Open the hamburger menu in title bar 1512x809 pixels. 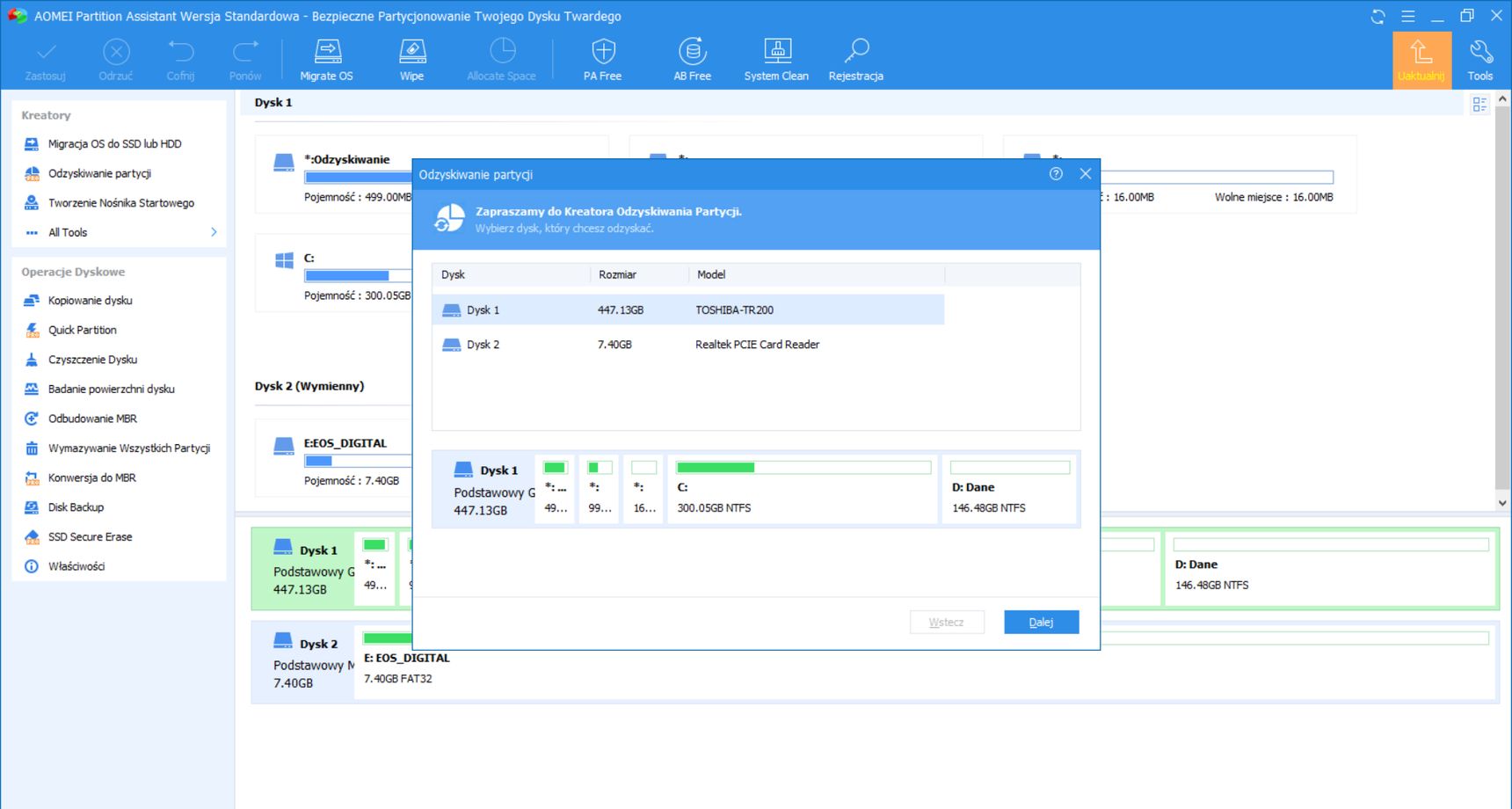click(x=1407, y=16)
